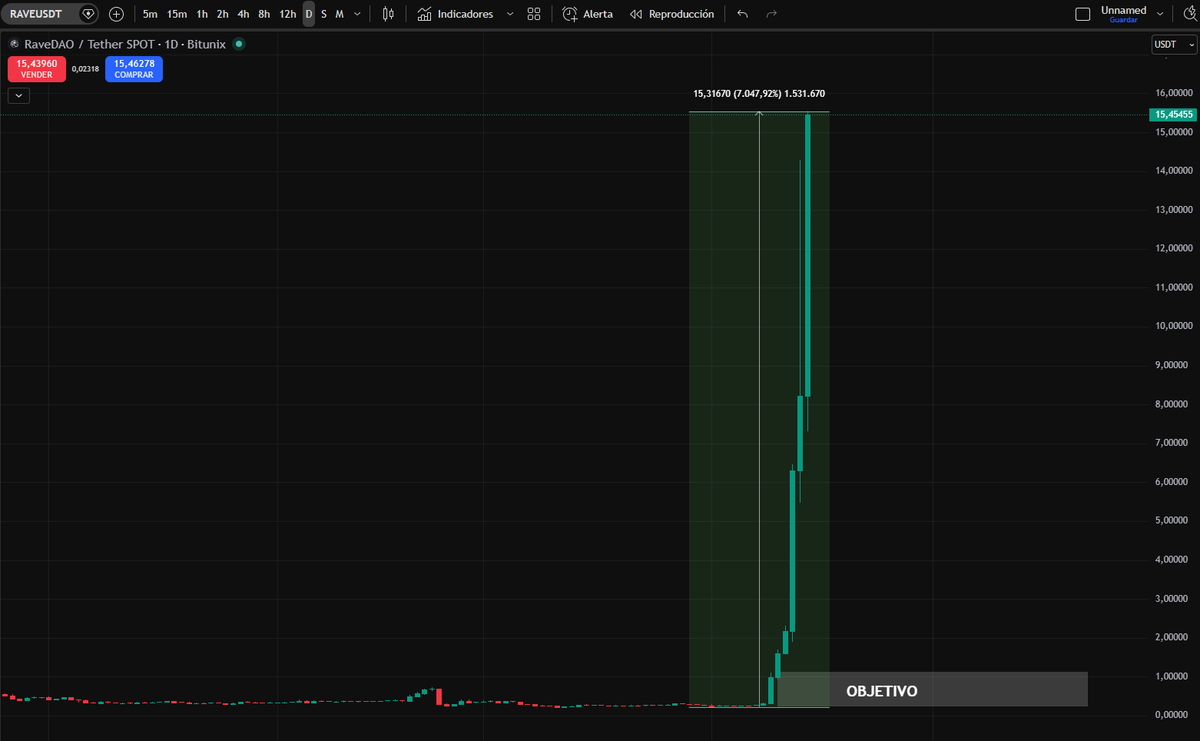The image size is (1200, 741).
Task: Open the candlestick chart type selector
Action: click(x=389, y=14)
